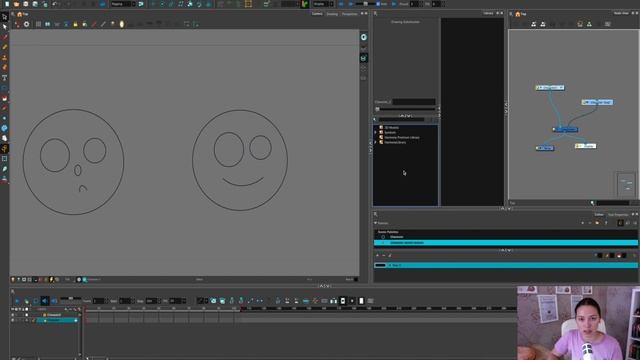Click the orange safe-area frame icon in top toolbar
Screen dimensions: 640x360
coord(248,4)
